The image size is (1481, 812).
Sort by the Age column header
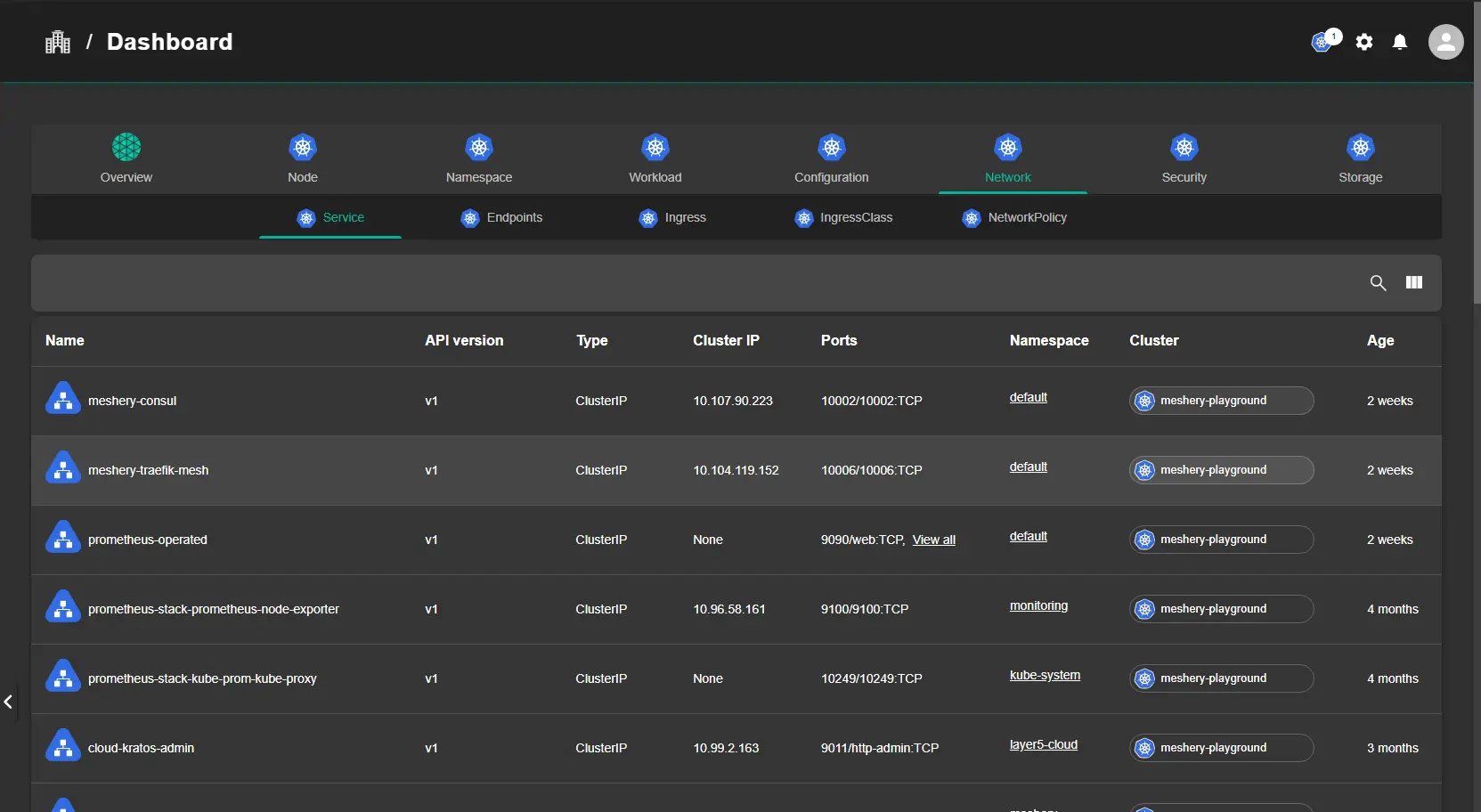click(x=1379, y=341)
